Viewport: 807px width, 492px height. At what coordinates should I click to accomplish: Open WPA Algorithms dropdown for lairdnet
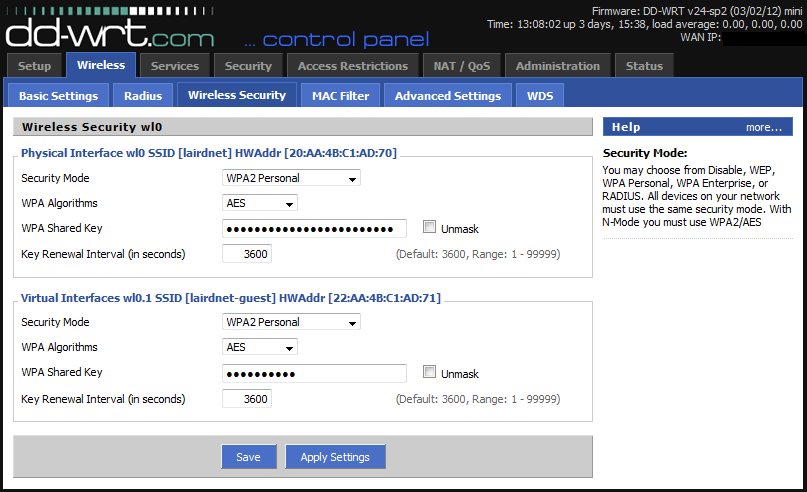pos(260,203)
